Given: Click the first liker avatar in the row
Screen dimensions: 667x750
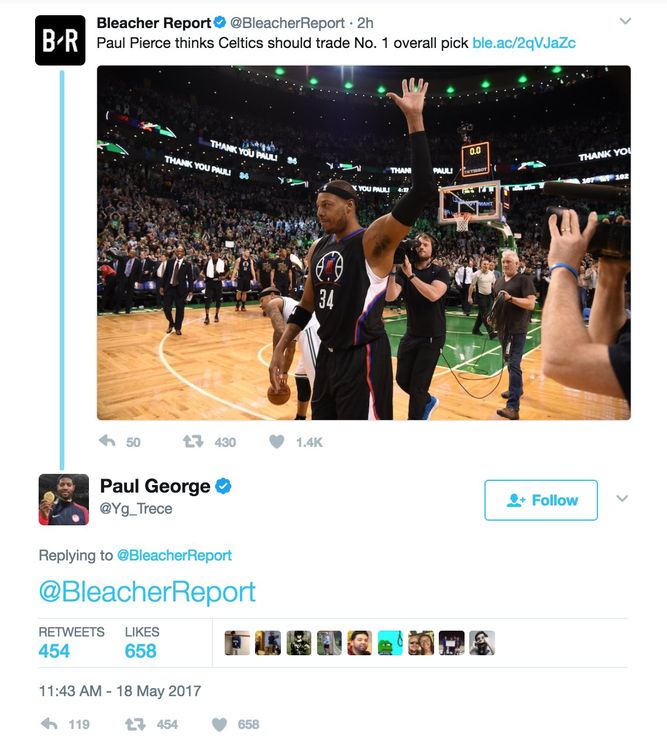Looking at the screenshot, I should point(237,643).
